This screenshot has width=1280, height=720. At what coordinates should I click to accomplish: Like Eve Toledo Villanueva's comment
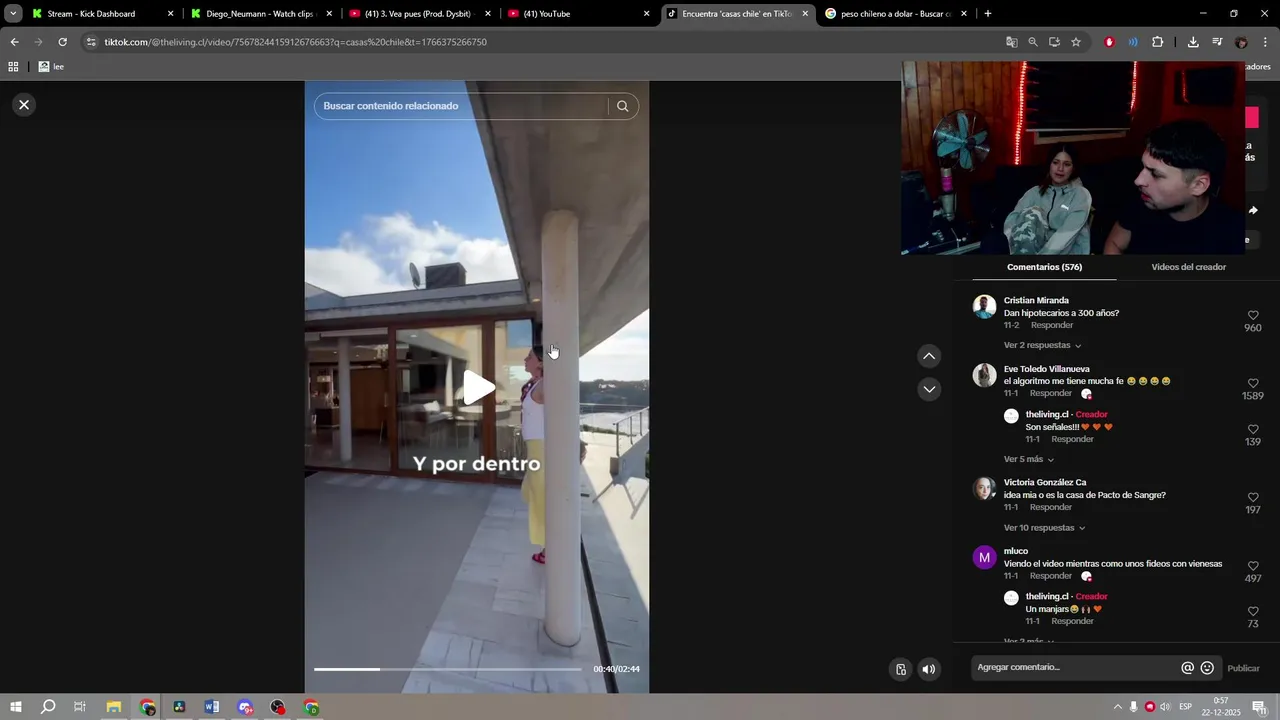pyautogui.click(x=1253, y=383)
